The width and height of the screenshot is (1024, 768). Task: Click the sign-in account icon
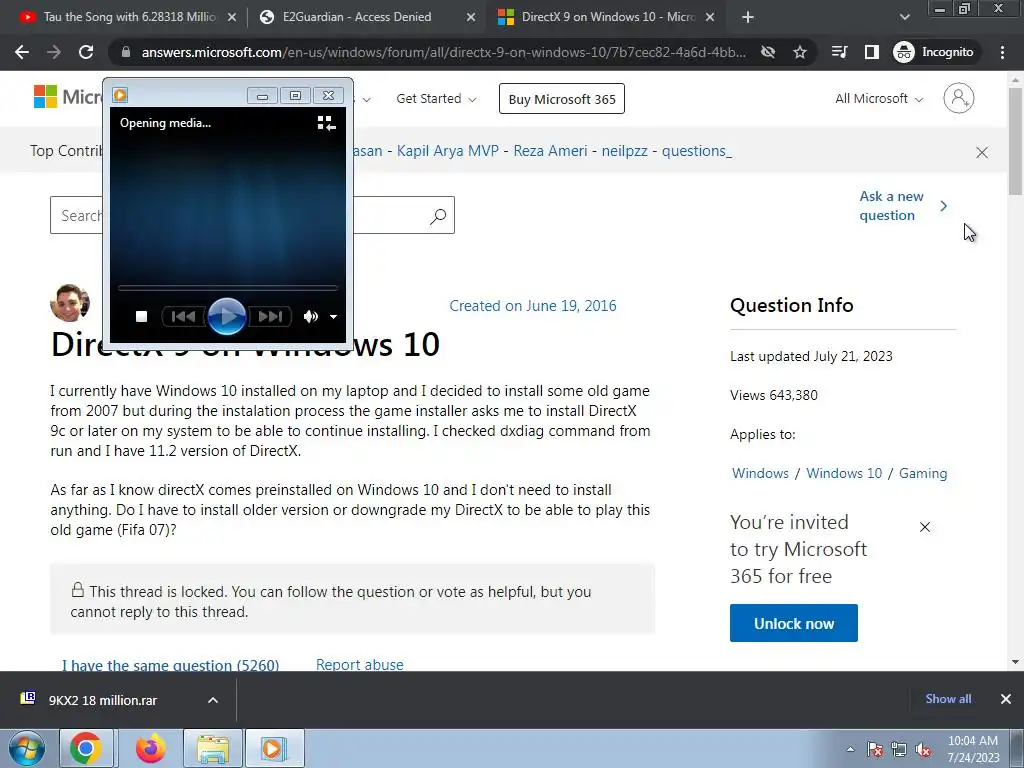click(x=959, y=98)
